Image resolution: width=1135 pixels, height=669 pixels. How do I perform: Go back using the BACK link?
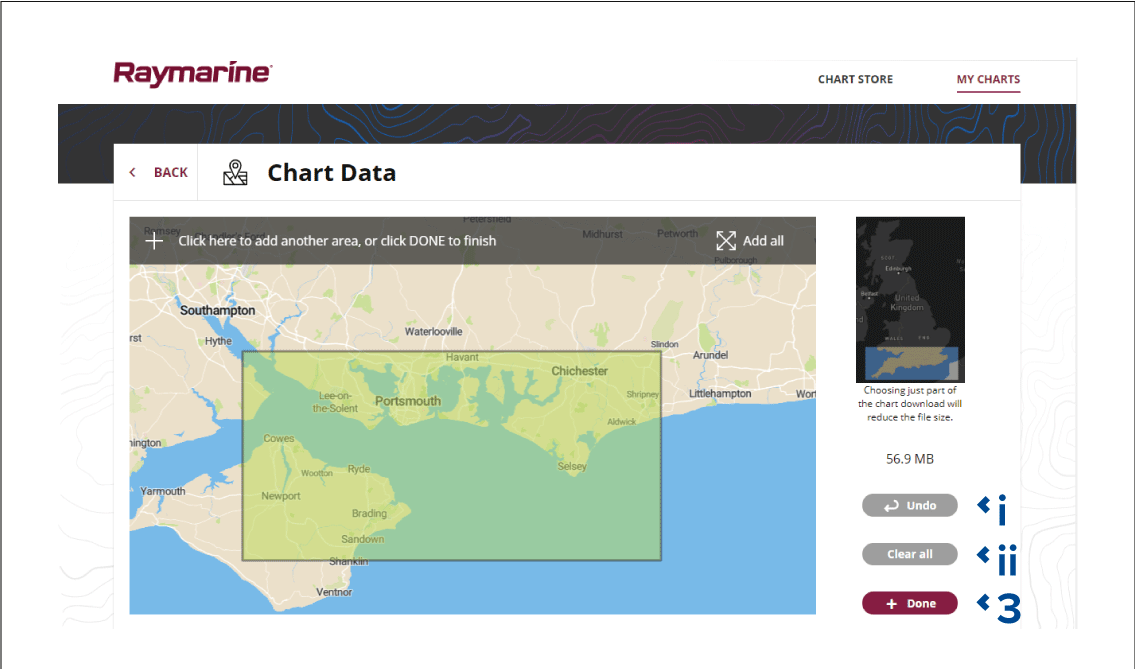click(170, 172)
